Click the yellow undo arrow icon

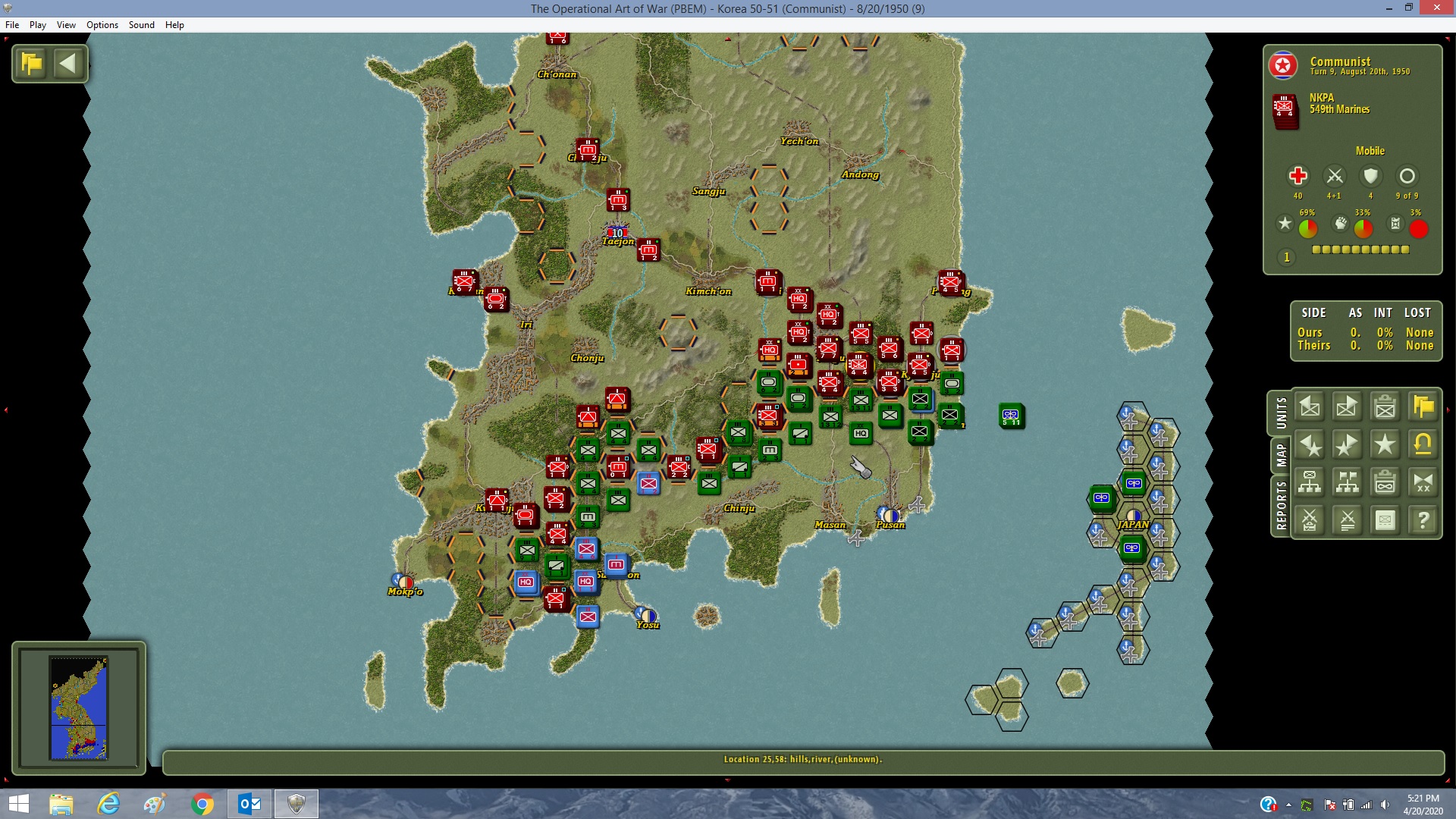pos(1423,445)
